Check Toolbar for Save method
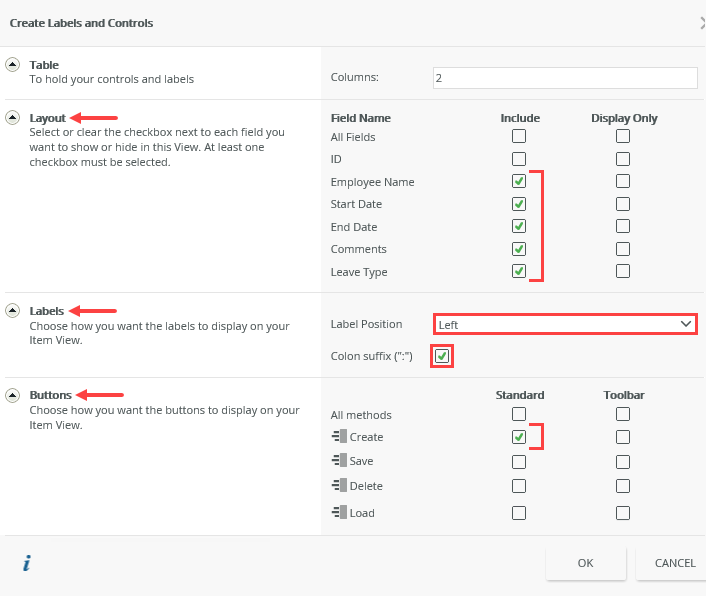 pos(623,462)
